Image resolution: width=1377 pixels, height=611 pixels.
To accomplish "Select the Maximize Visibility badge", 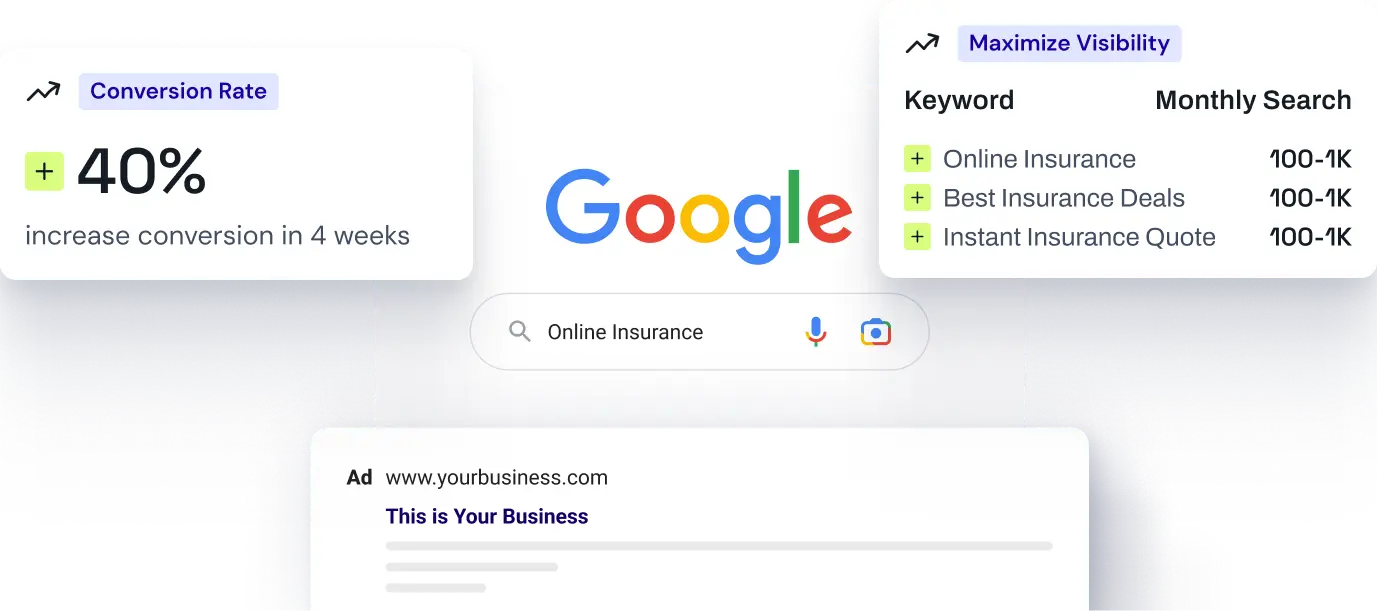I will pyautogui.click(x=1069, y=43).
